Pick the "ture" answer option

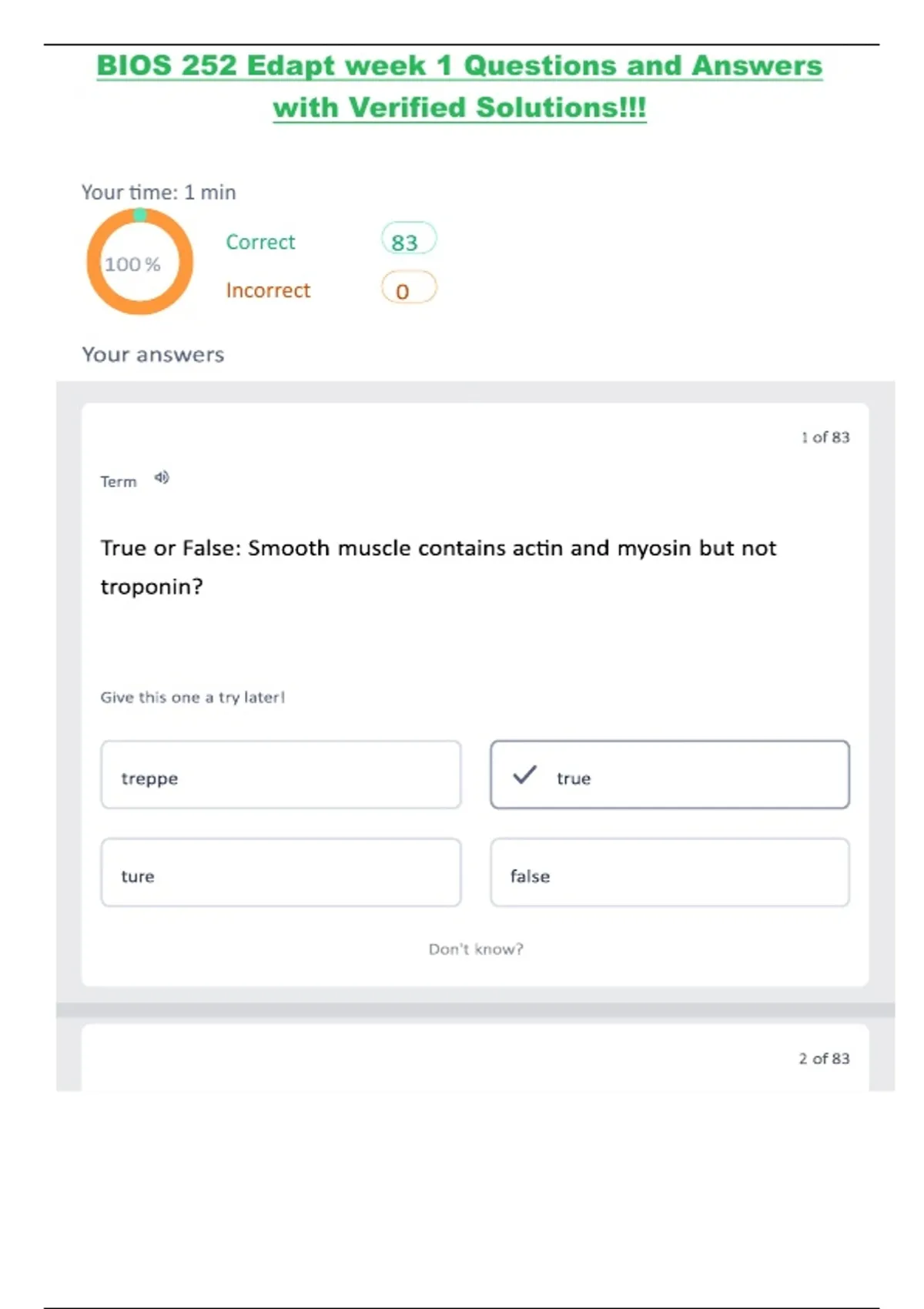pyautogui.click(x=281, y=873)
